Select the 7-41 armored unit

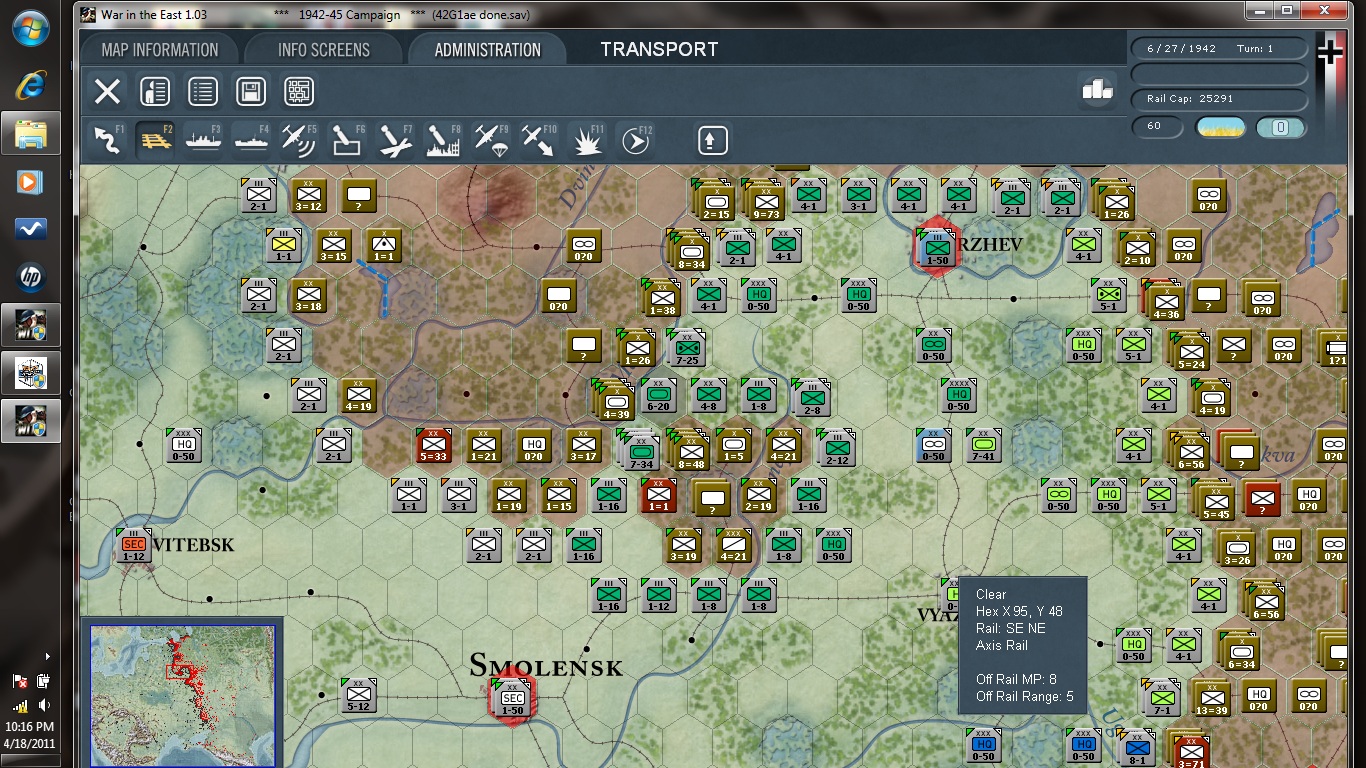984,444
